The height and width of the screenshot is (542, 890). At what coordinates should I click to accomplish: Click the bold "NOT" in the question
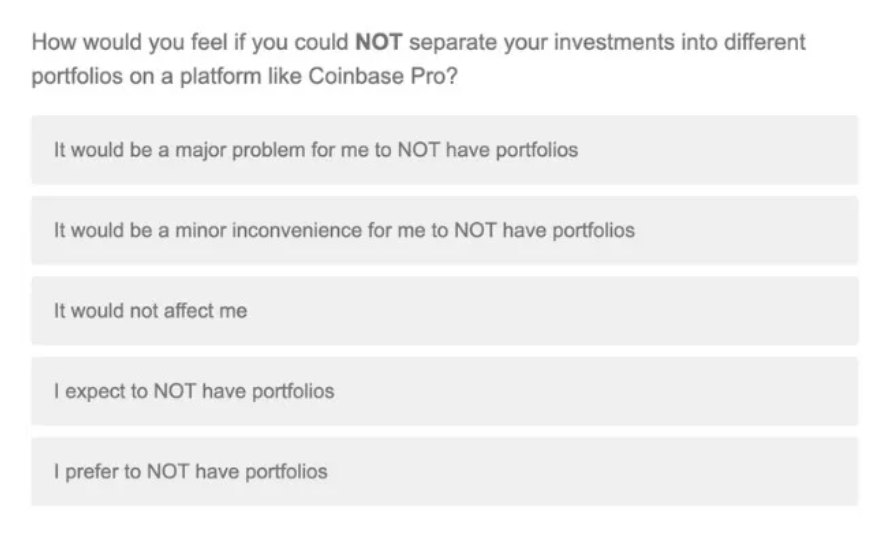(379, 44)
